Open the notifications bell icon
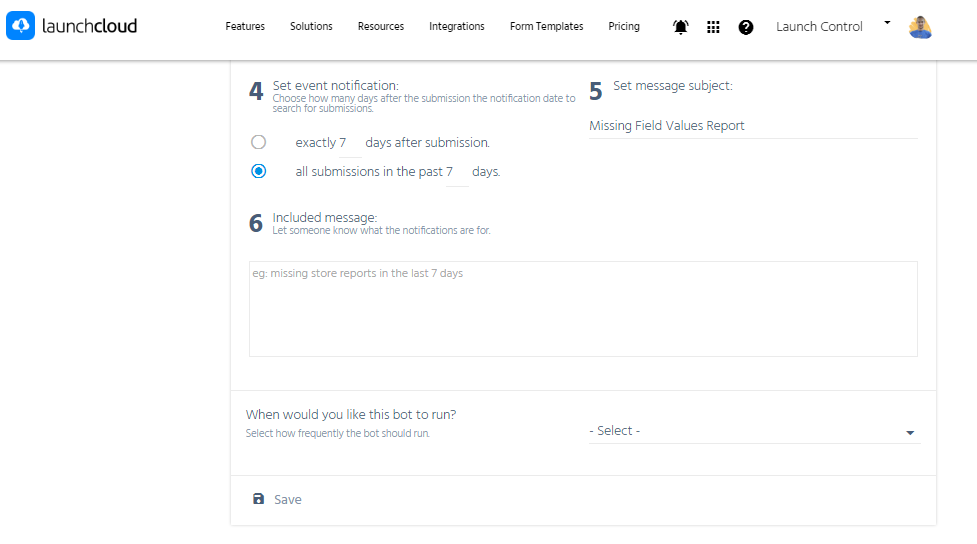 tap(681, 27)
